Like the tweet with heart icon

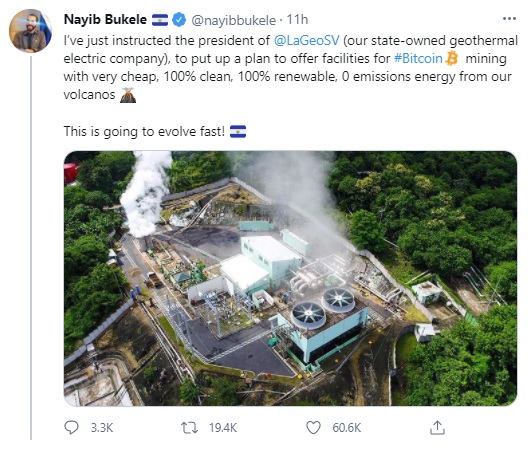coord(313,428)
